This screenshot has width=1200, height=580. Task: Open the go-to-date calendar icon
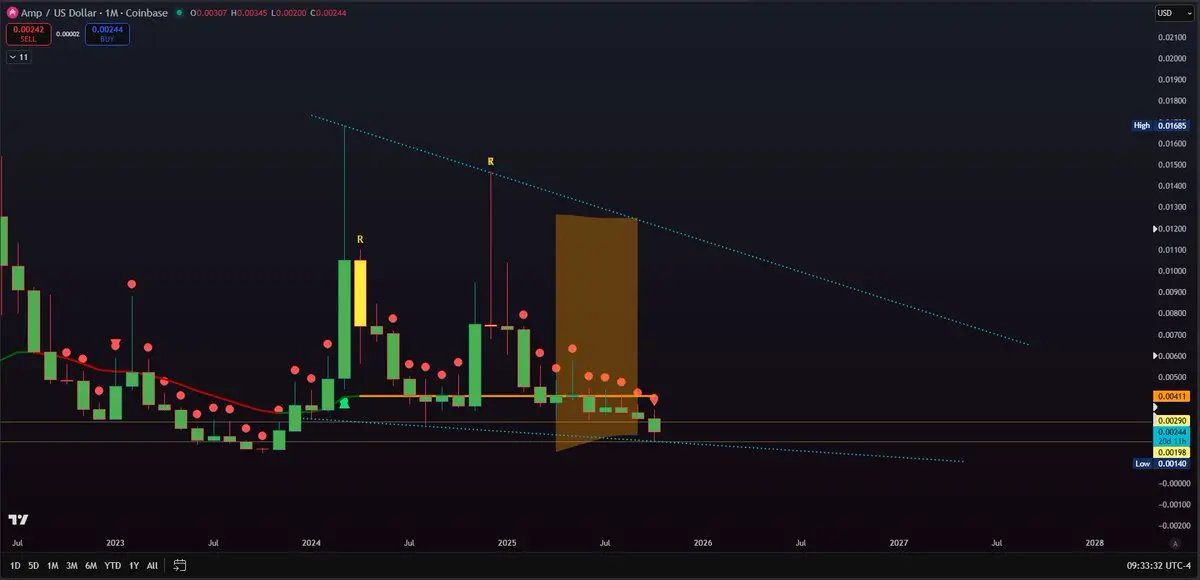pos(180,565)
